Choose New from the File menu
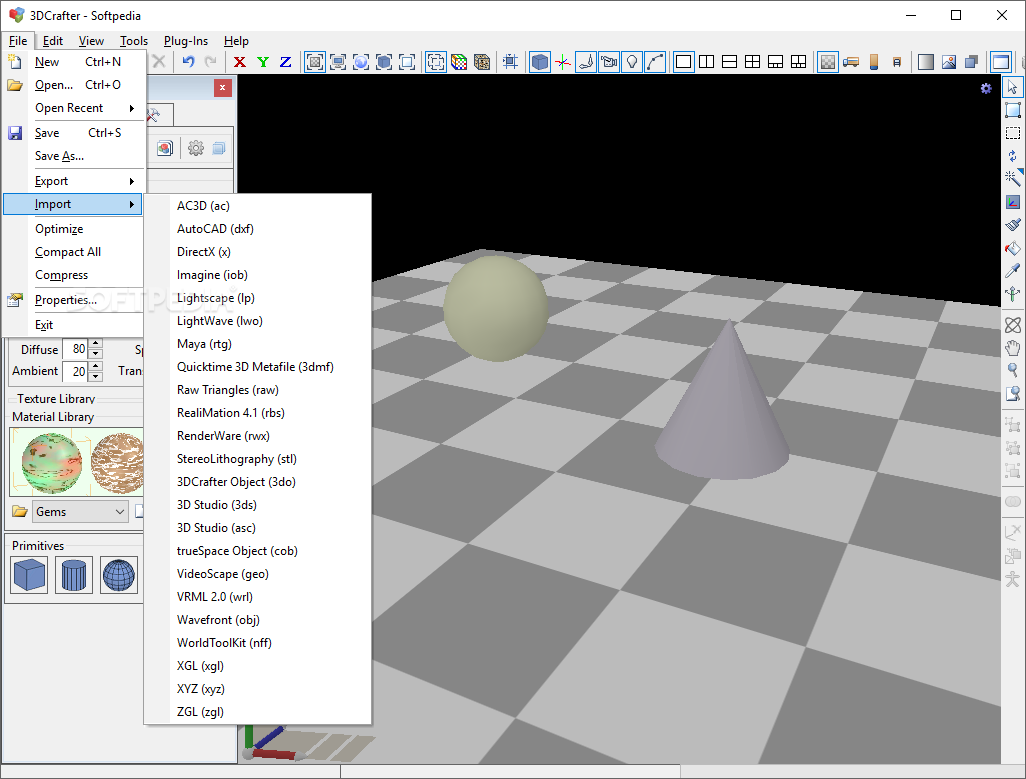1026x779 pixels. tap(73, 61)
